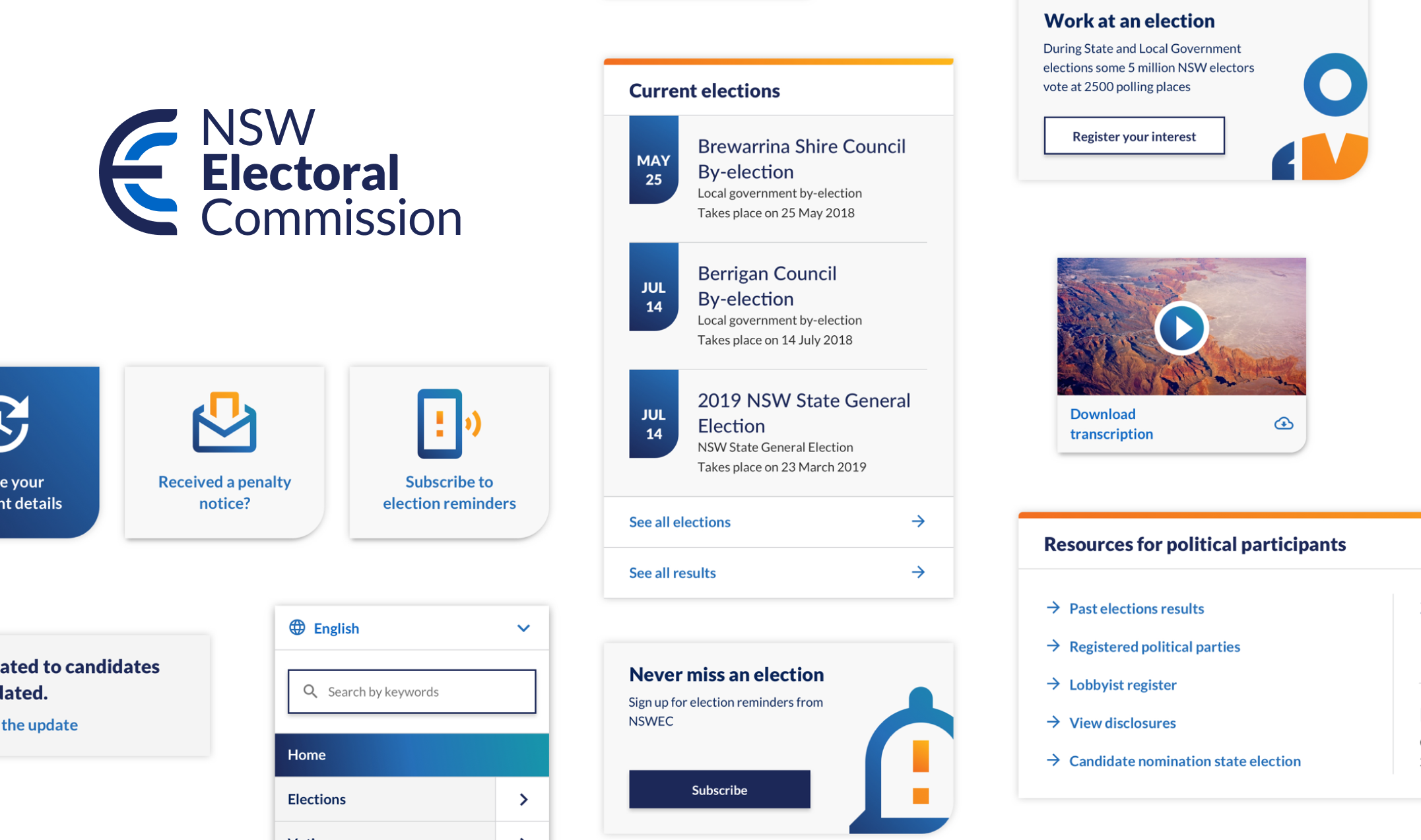Open Registered political parties link
This screenshot has width=1421, height=840.
point(1154,647)
